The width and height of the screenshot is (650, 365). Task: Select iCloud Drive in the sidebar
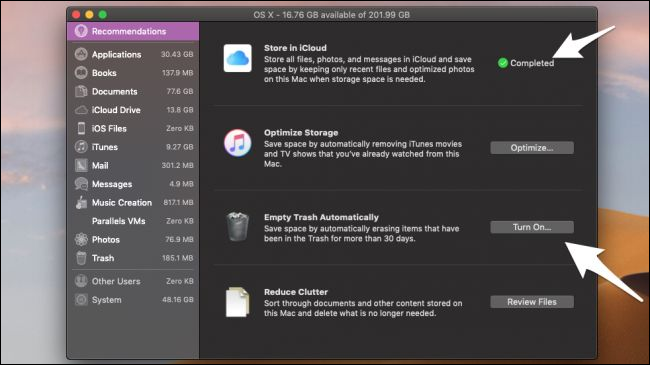pos(133,110)
